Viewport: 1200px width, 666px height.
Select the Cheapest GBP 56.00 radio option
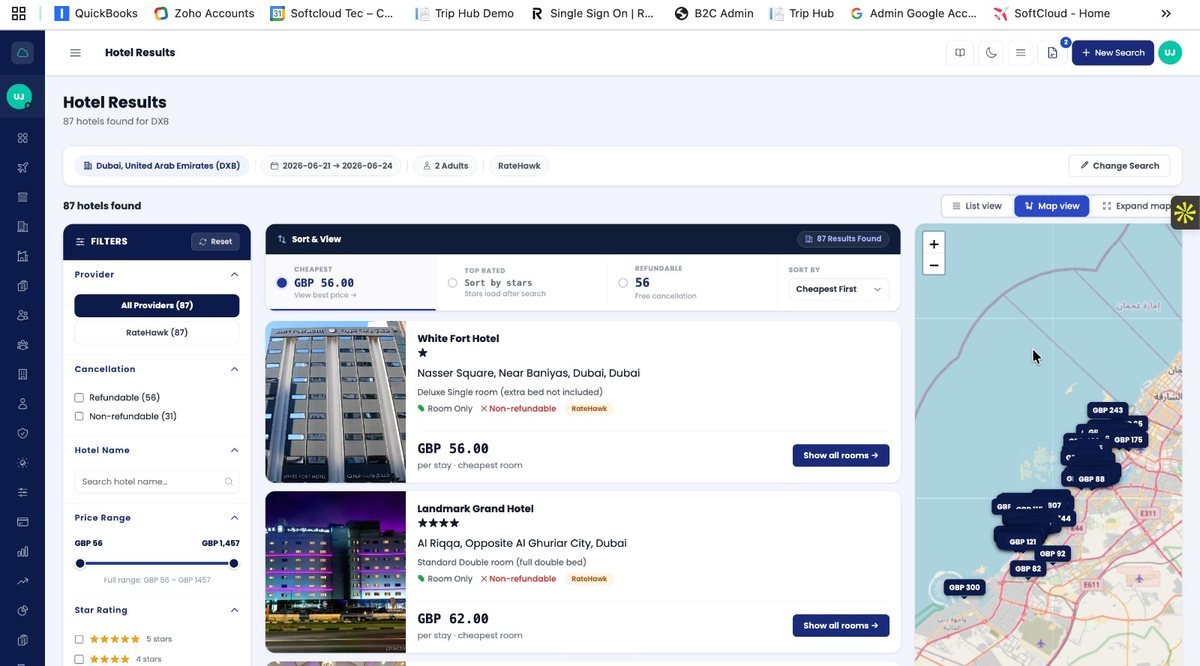(282, 283)
